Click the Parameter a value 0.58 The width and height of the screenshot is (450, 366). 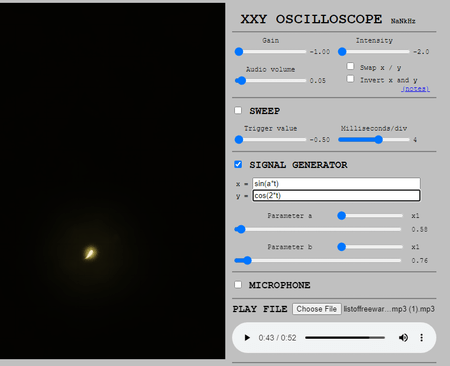click(419, 229)
